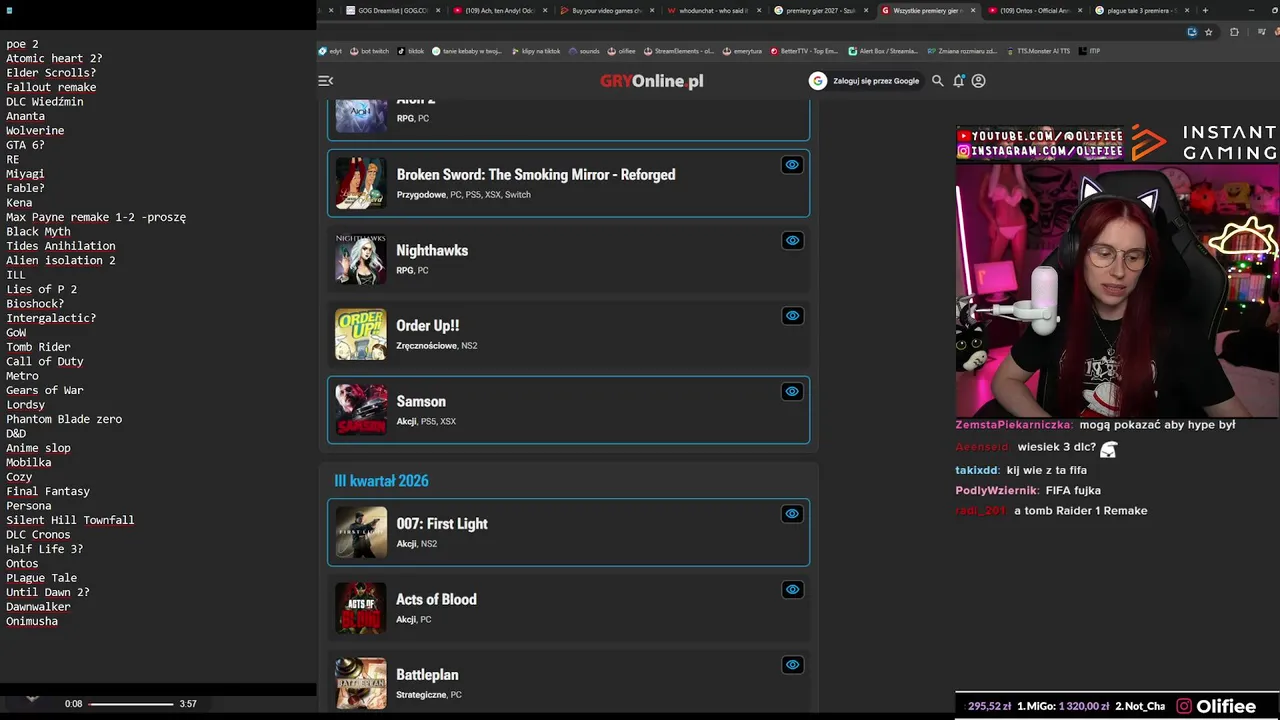Open the Samson cover thumbnail
This screenshot has width=1280, height=720.
click(361, 410)
